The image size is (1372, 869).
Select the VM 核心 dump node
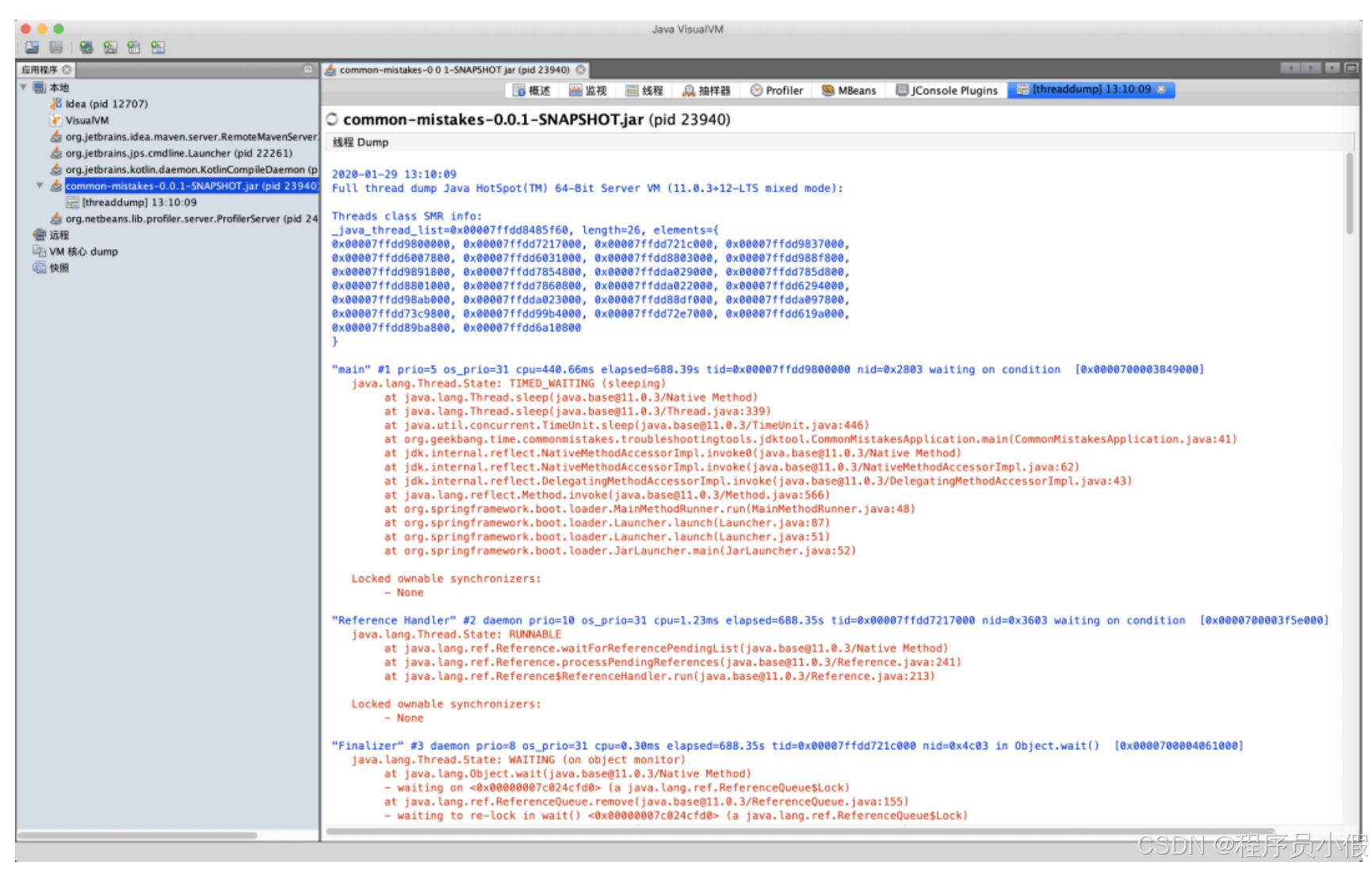pyautogui.click(x=75, y=251)
